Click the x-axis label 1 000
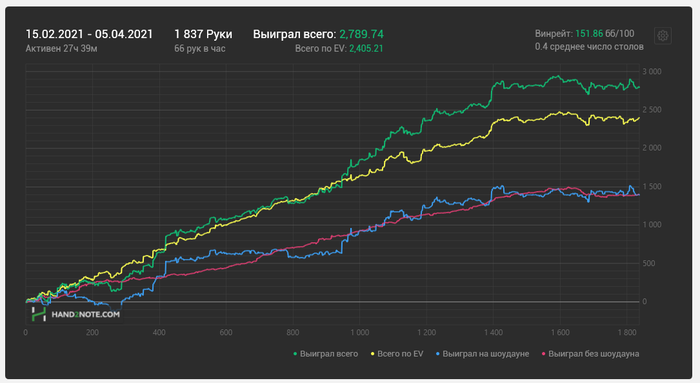 (360, 333)
